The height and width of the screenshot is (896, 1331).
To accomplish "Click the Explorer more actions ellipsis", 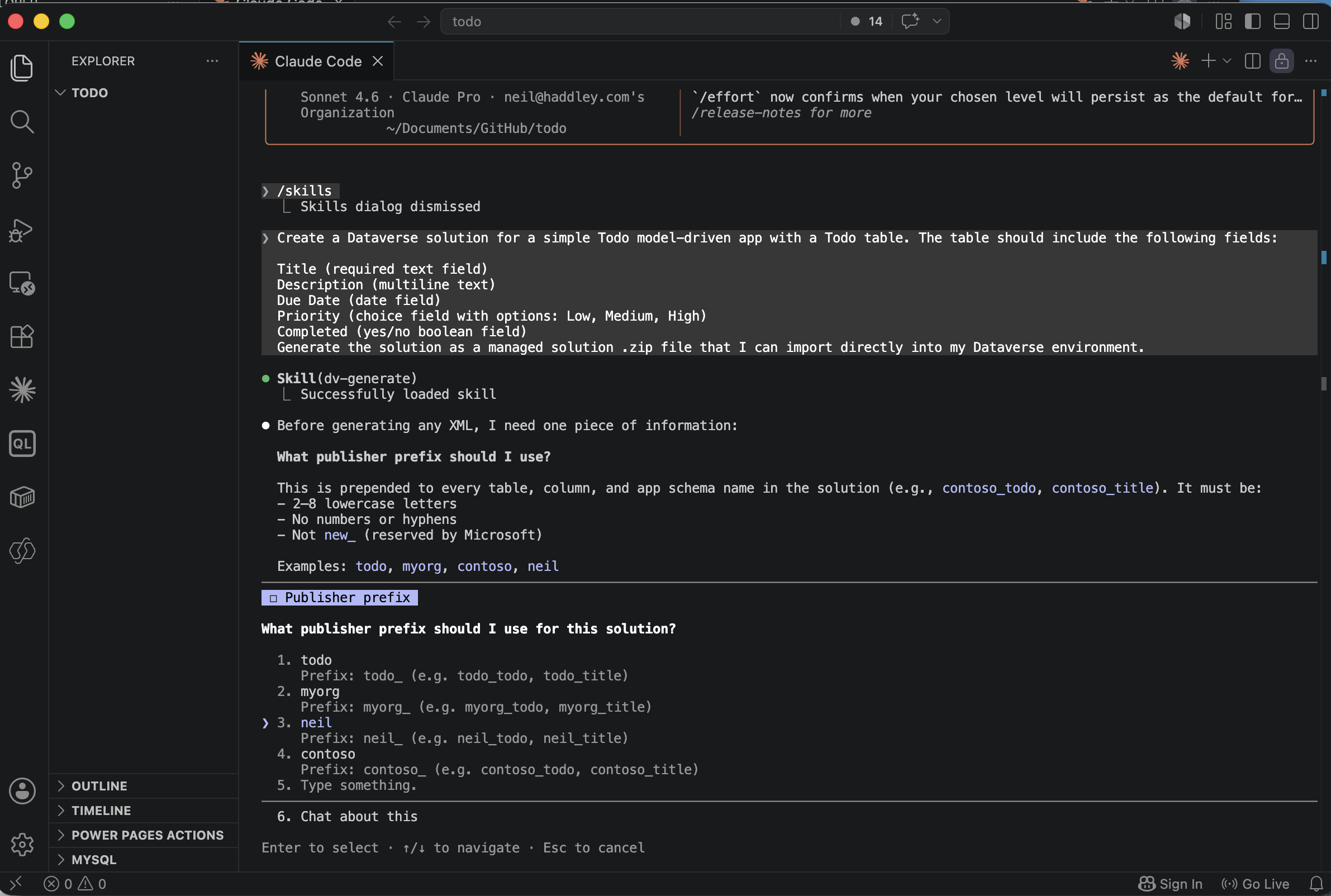I will [212, 60].
